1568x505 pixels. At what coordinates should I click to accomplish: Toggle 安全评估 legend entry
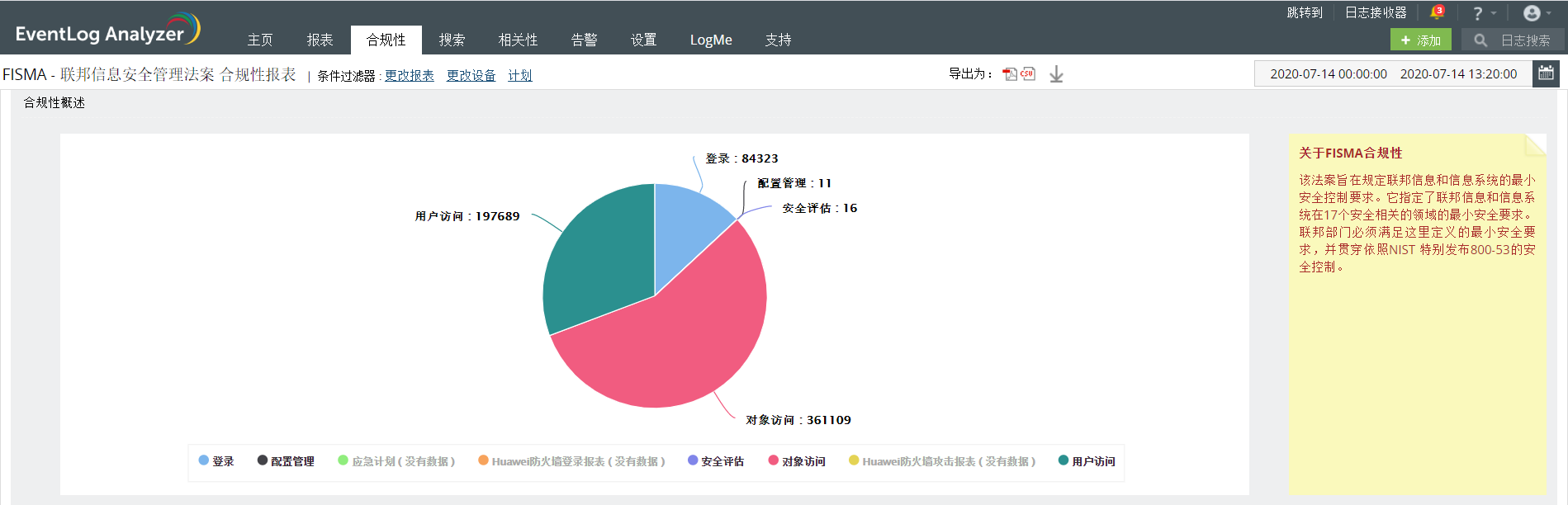(x=716, y=461)
